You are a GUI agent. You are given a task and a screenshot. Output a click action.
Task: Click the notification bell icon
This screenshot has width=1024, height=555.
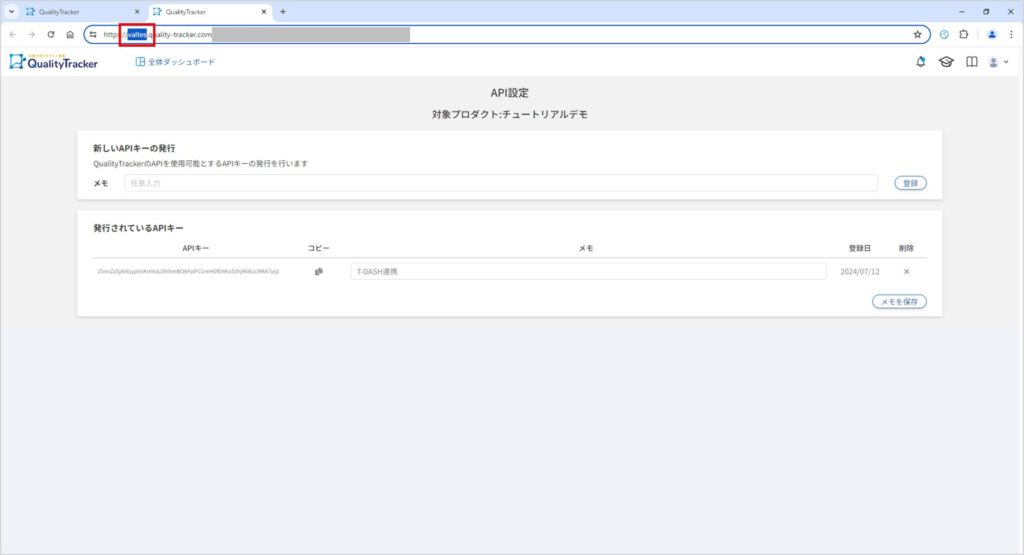click(921, 62)
